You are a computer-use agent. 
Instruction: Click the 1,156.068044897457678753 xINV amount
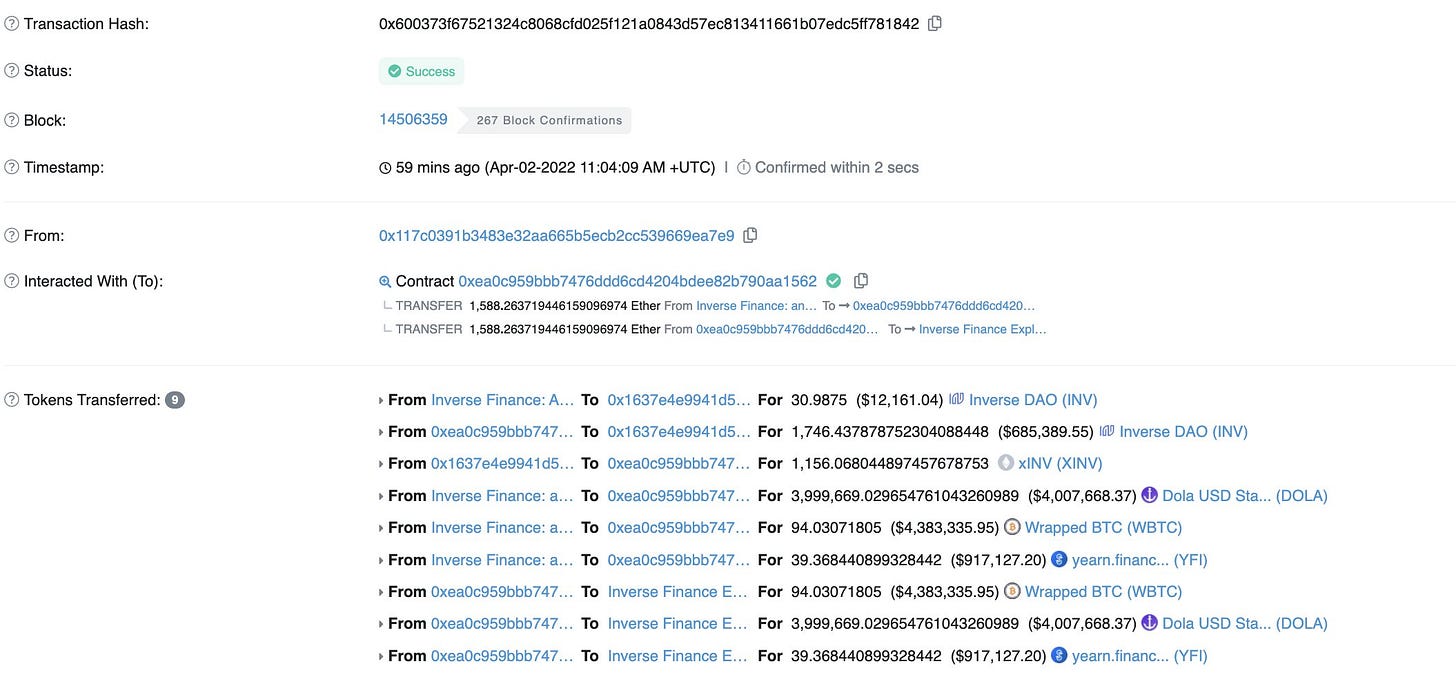point(889,463)
